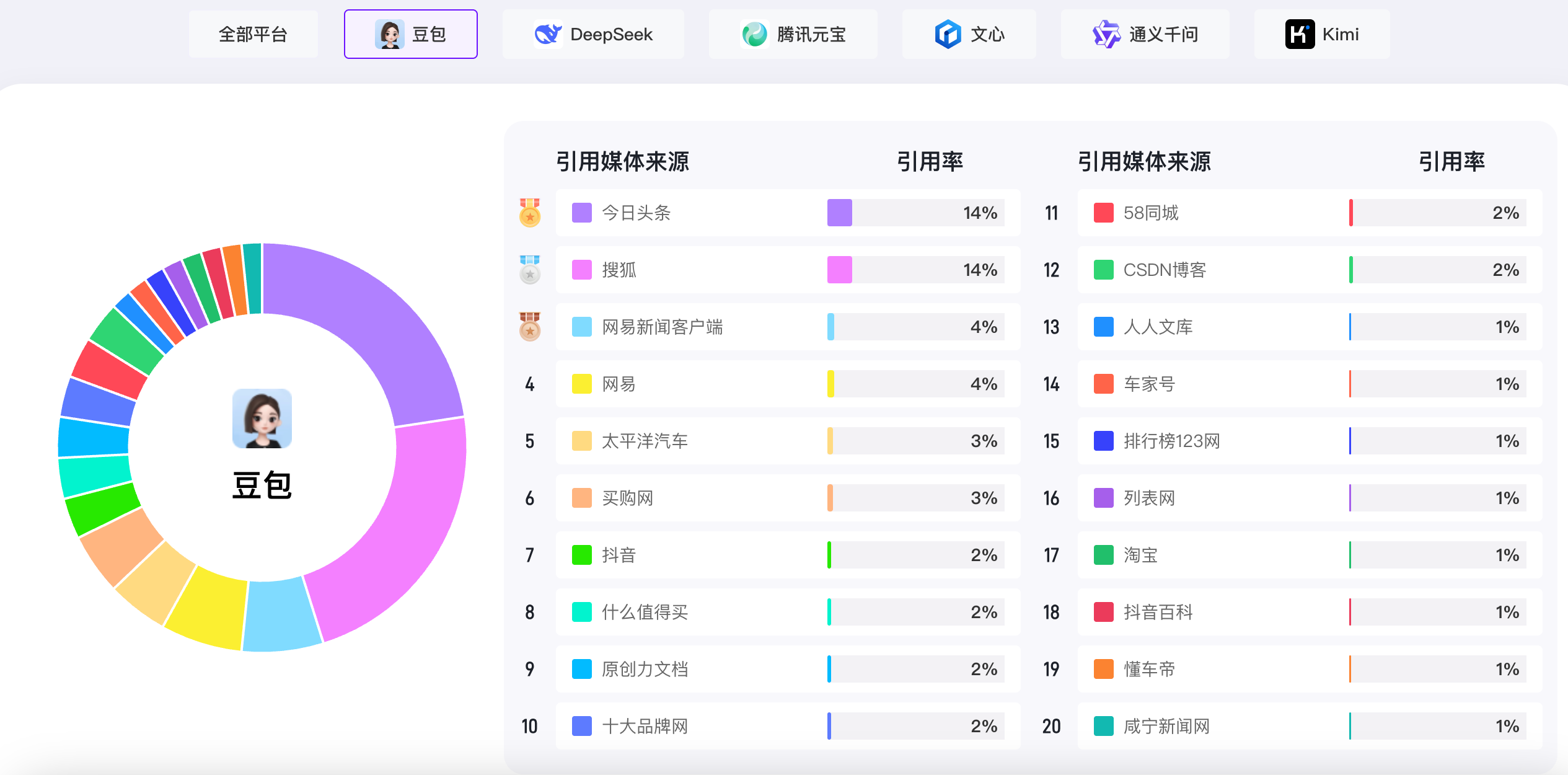Click the DeepSeek whale logo icon
Image resolution: width=1568 pixels, height=775 pixels.
coord(548,34)
